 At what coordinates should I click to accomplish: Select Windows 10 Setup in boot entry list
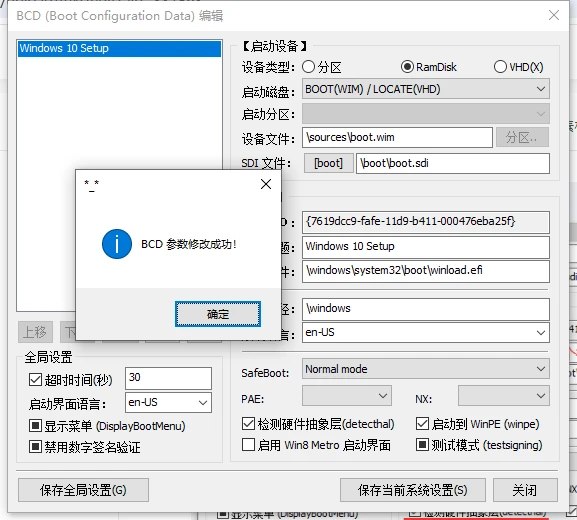tap(119, 49)
